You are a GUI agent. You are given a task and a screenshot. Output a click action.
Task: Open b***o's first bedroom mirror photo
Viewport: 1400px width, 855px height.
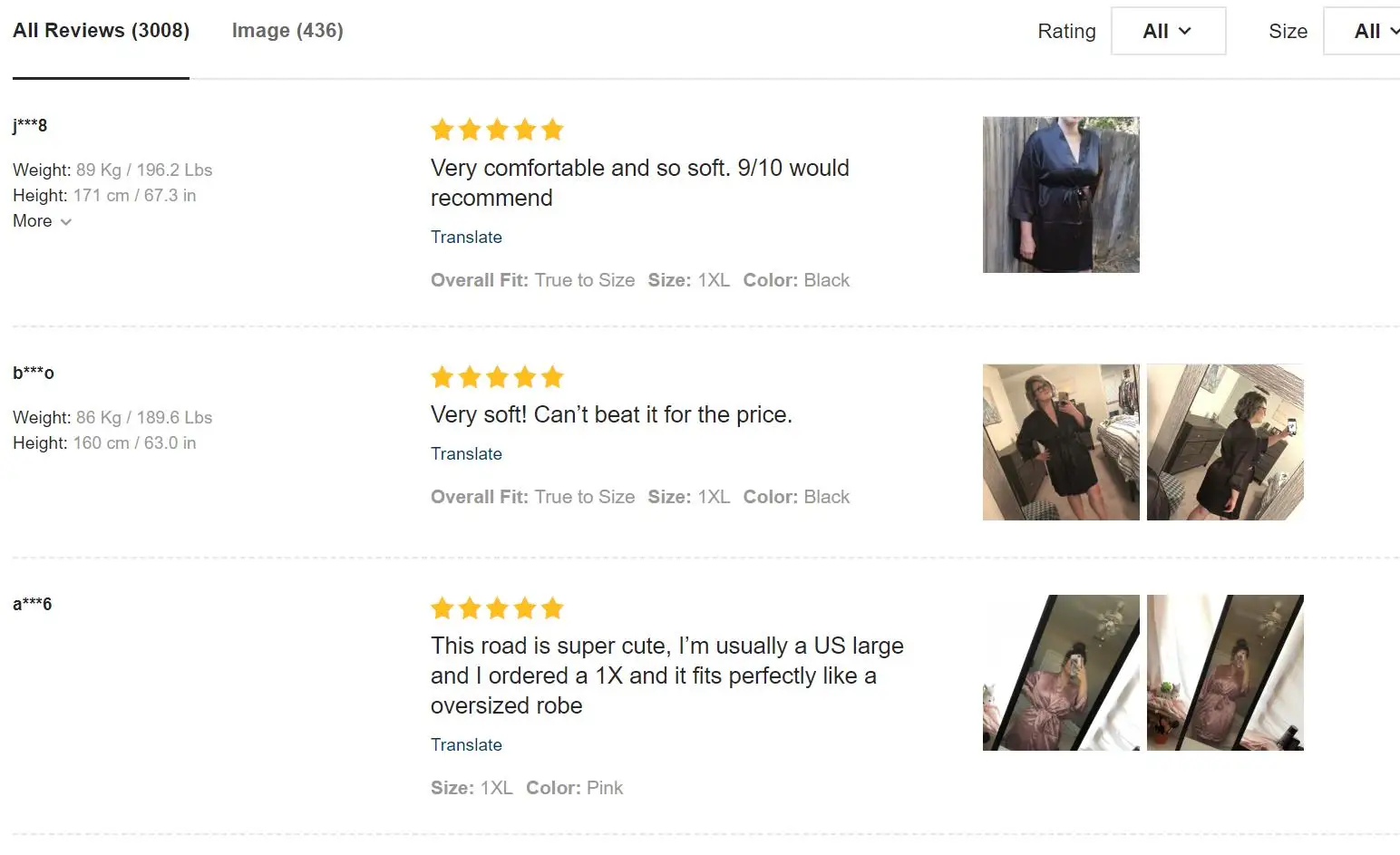[1061, 442]
